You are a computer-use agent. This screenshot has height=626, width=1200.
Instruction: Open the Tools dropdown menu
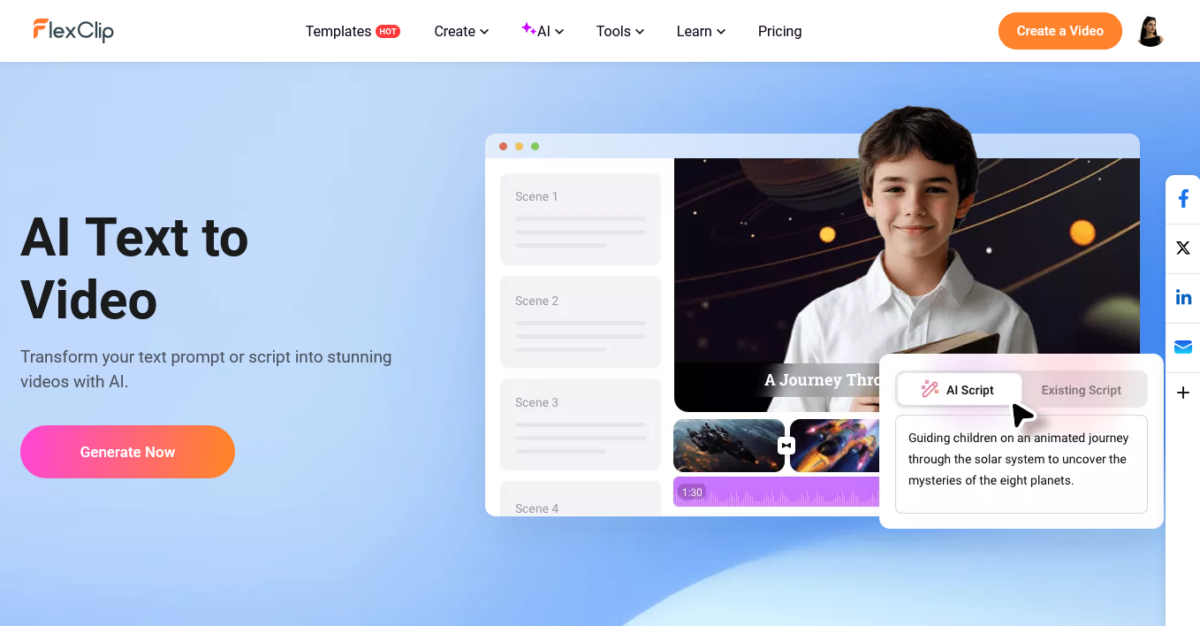tap(620, 31)
